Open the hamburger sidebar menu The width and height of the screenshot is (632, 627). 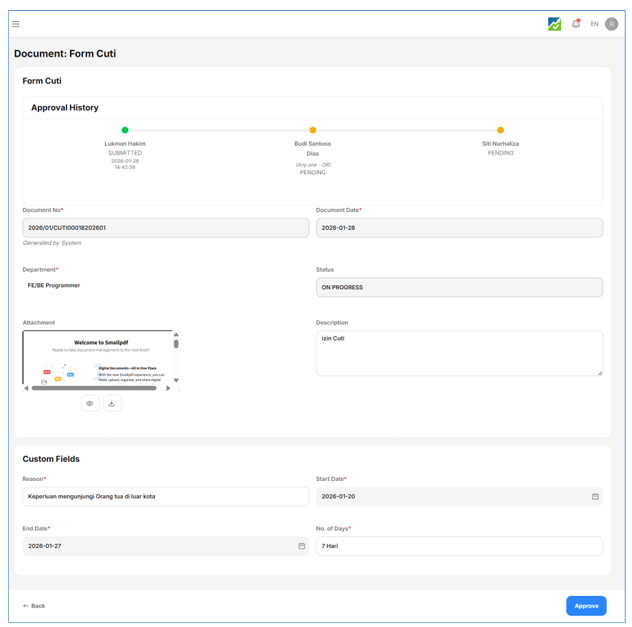[16, 24]
